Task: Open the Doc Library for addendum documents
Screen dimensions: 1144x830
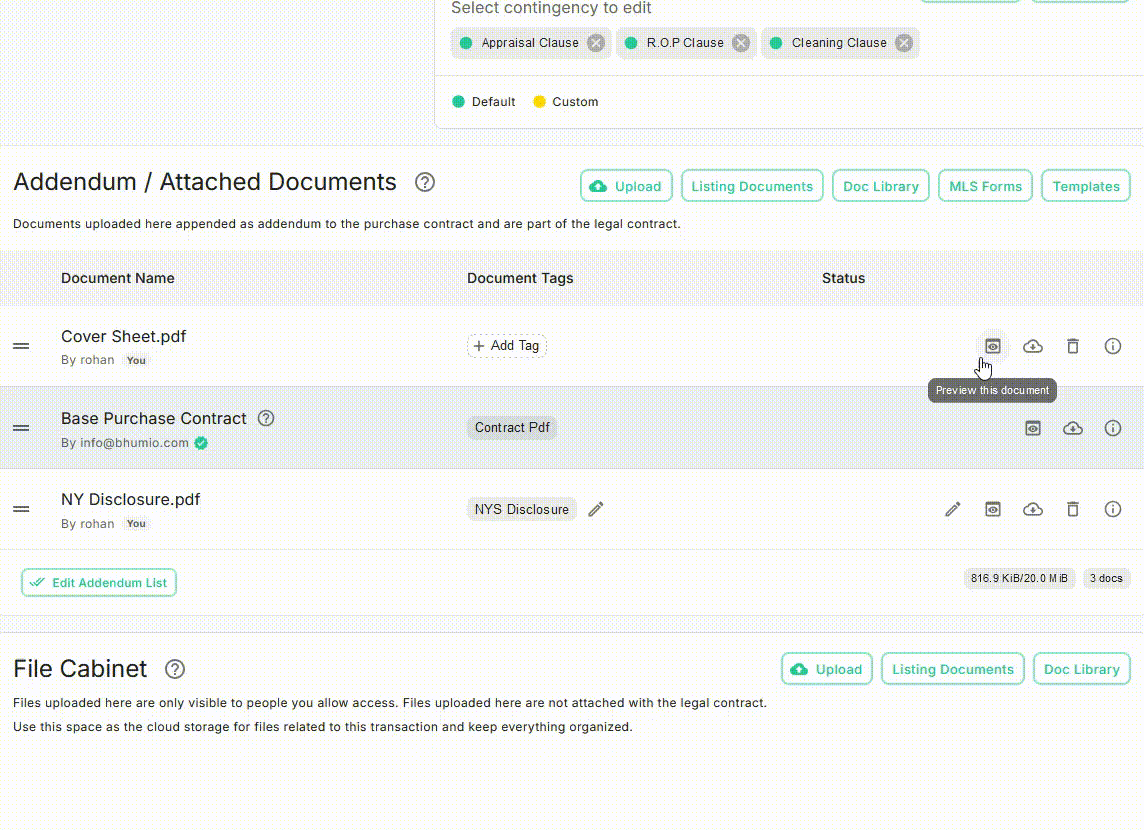Action: coord(880,186)
